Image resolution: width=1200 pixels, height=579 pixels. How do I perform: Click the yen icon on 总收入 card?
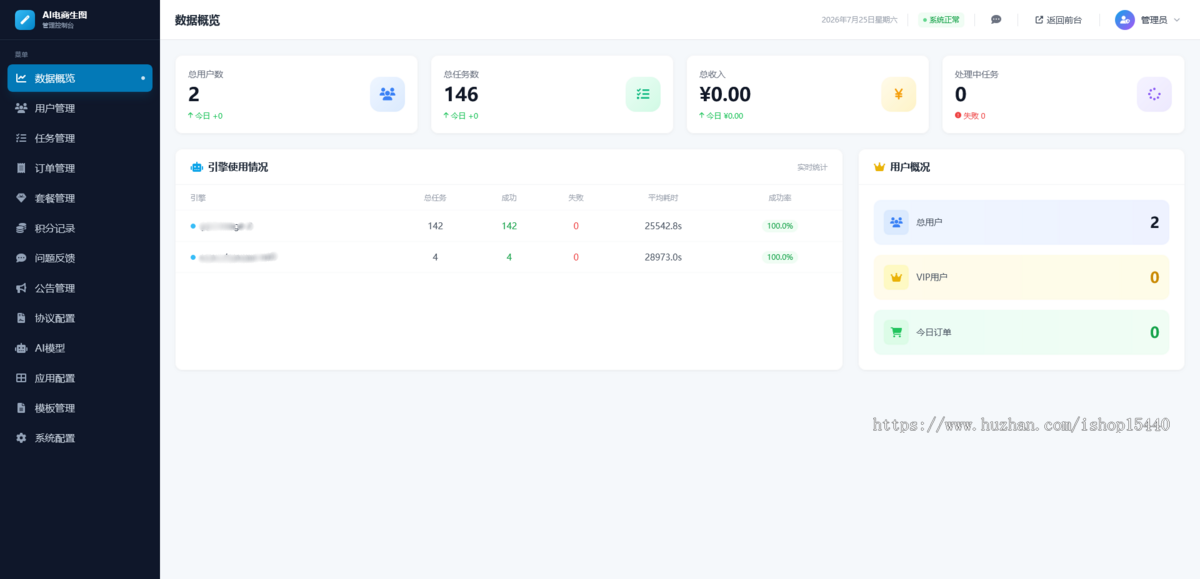point(898,94)
